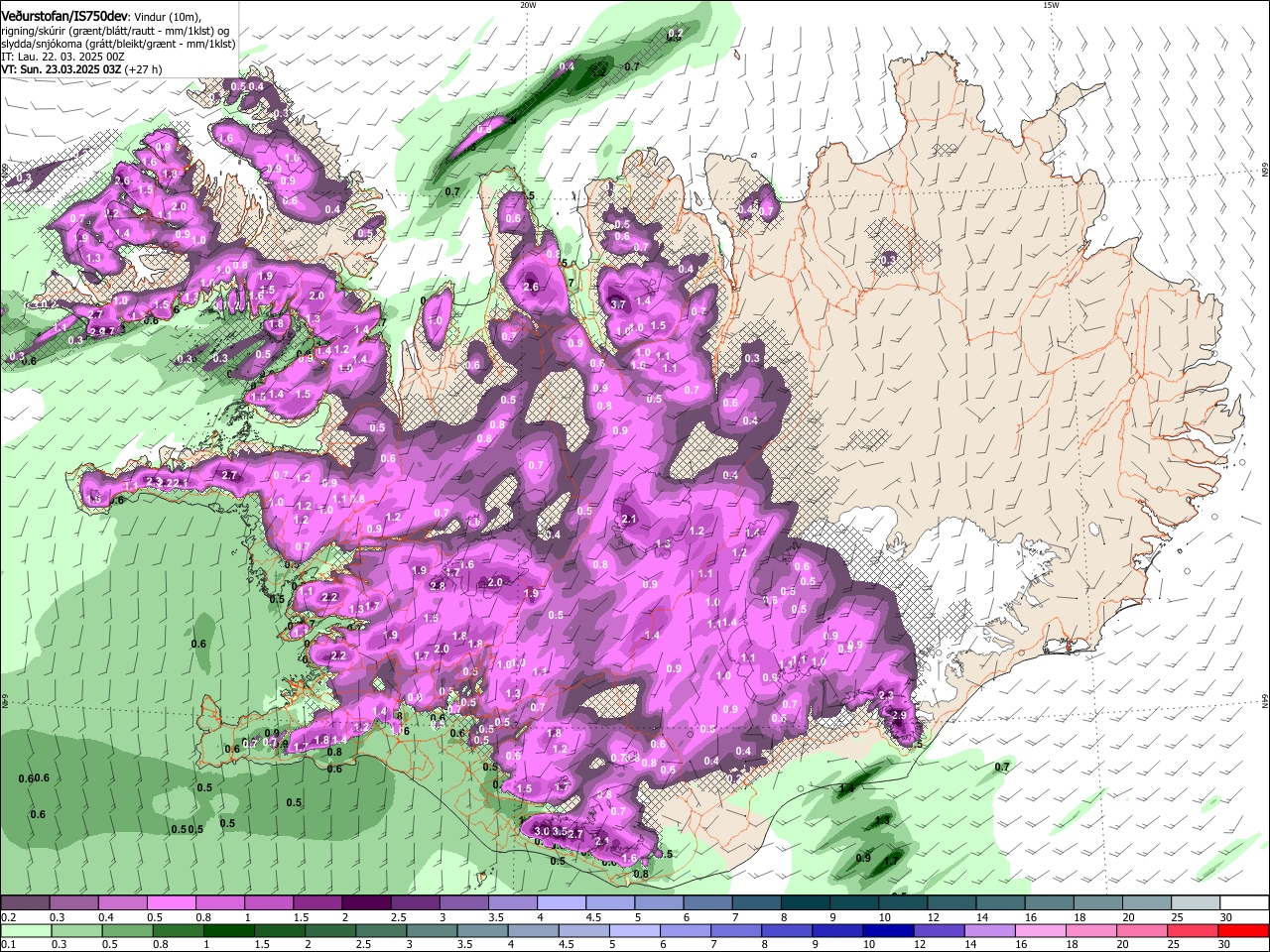This screenshot has height=952, width=1270.
Task: Choose the magenta 1 swatch in the snow scale
Action: pos(268,902)
